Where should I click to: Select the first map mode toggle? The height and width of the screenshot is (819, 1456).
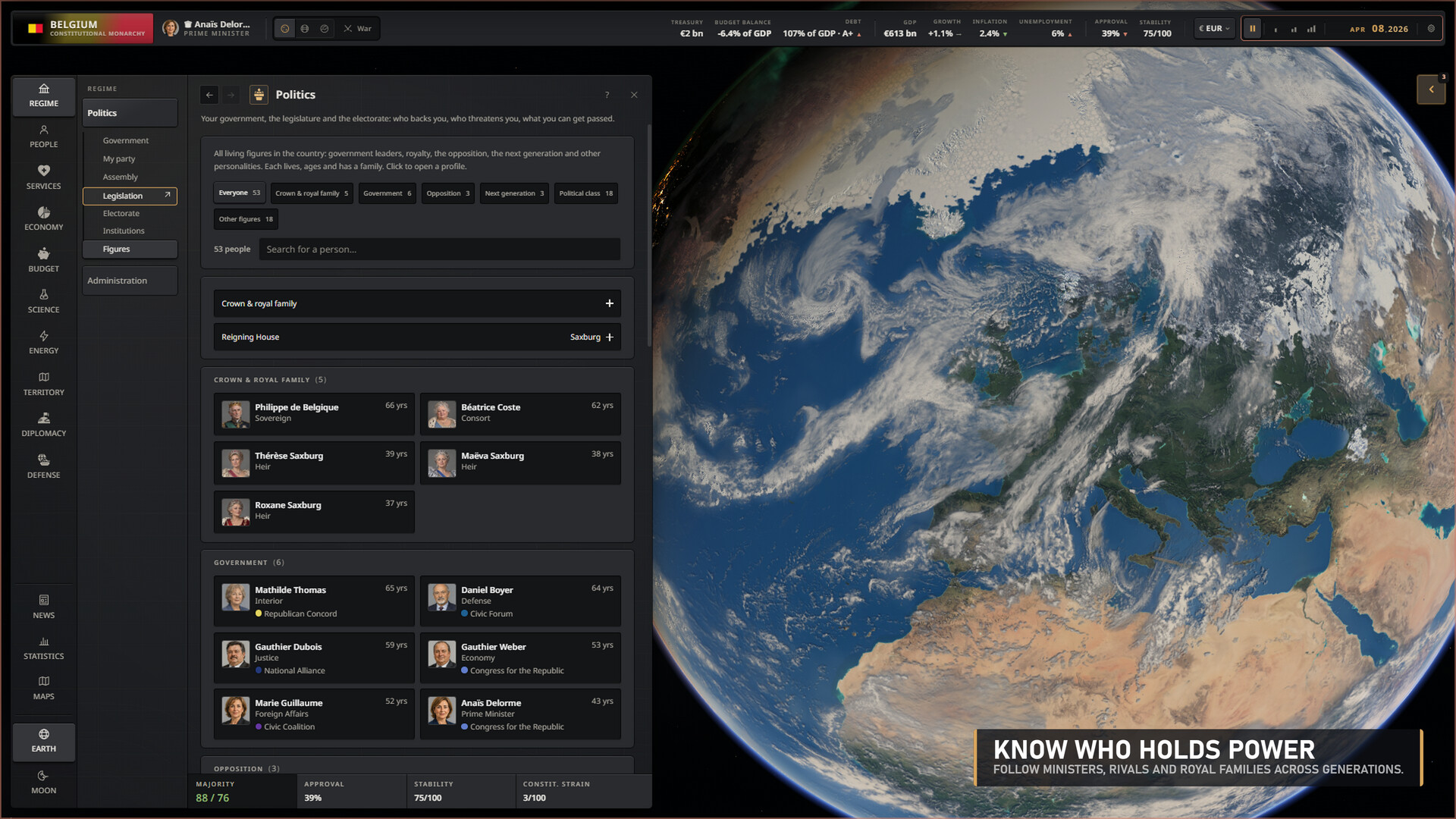tap(285, 29)
